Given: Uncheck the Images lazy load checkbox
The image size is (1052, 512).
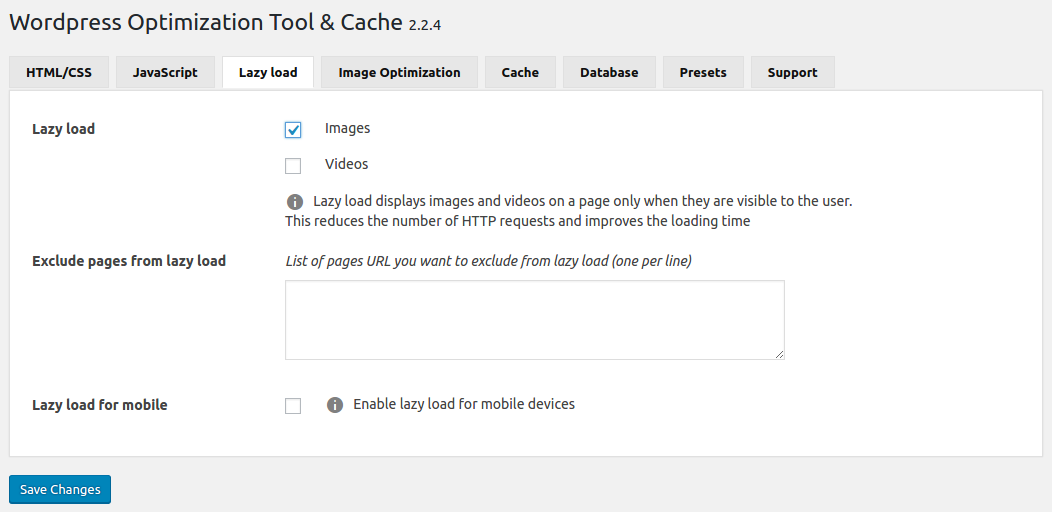Looking at the screenshot, I should (293, 130).
